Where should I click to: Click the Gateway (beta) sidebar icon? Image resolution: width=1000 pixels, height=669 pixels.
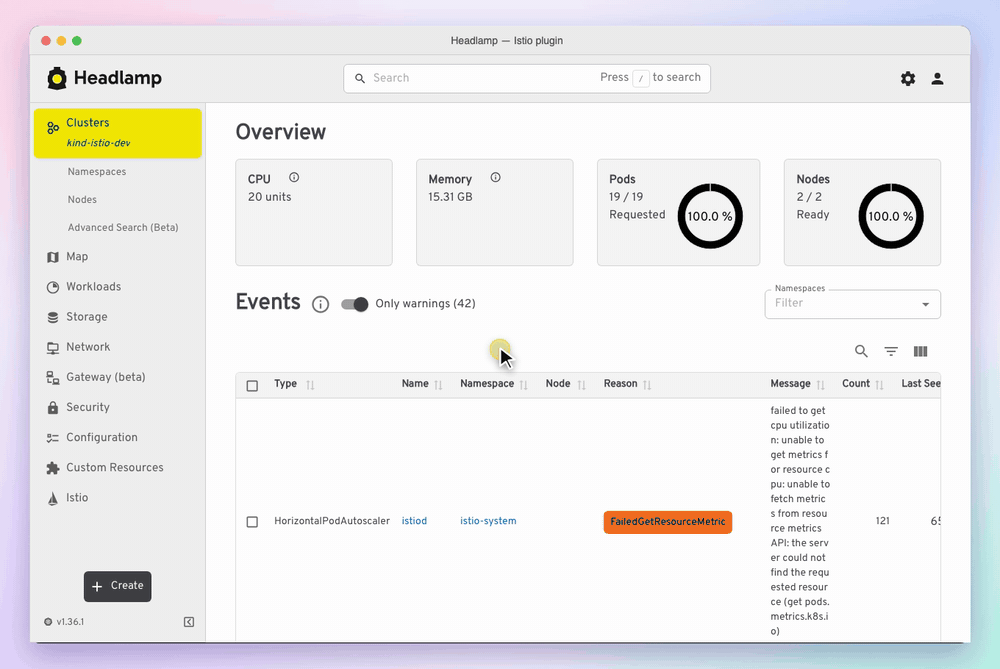coord(53,378)
